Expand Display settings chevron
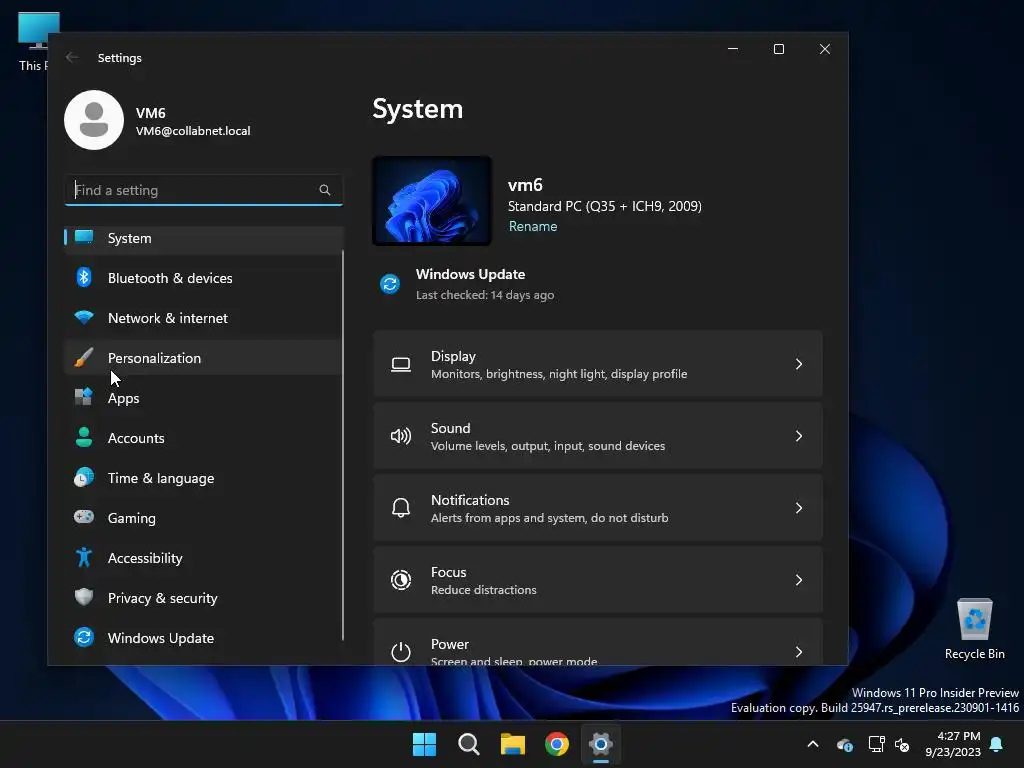 tap(799, 364)
